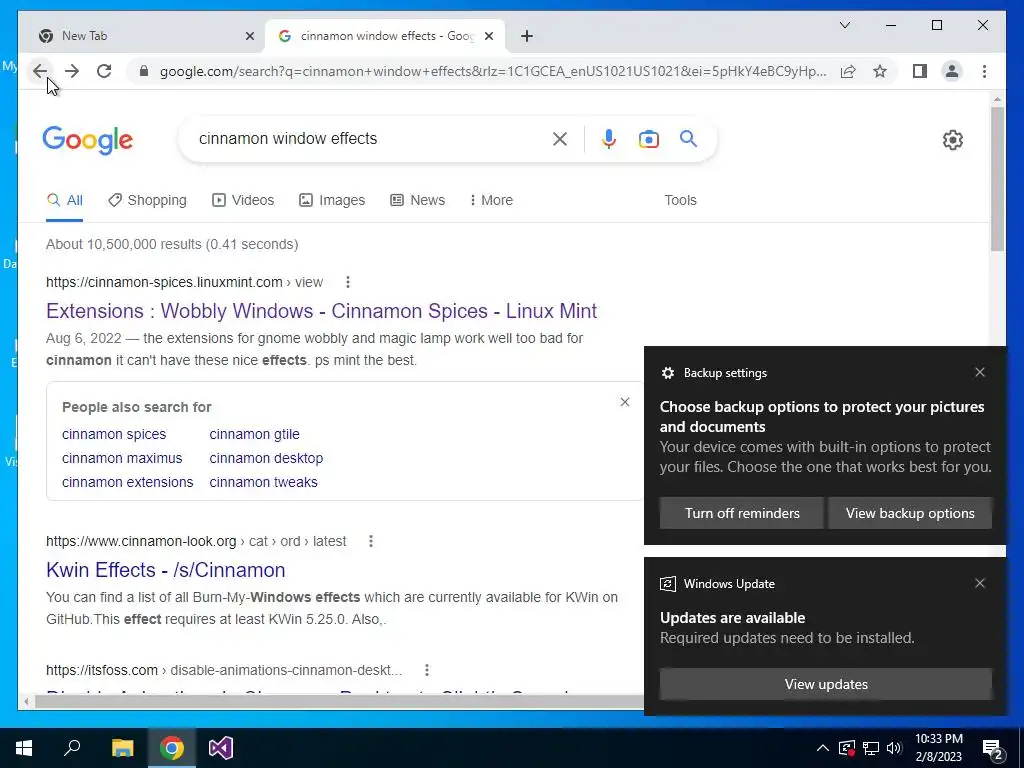Go forward with the browser forward arrow
This screenshot has width=1024, height=768.
pyautogui.click(x=72, y=71)
